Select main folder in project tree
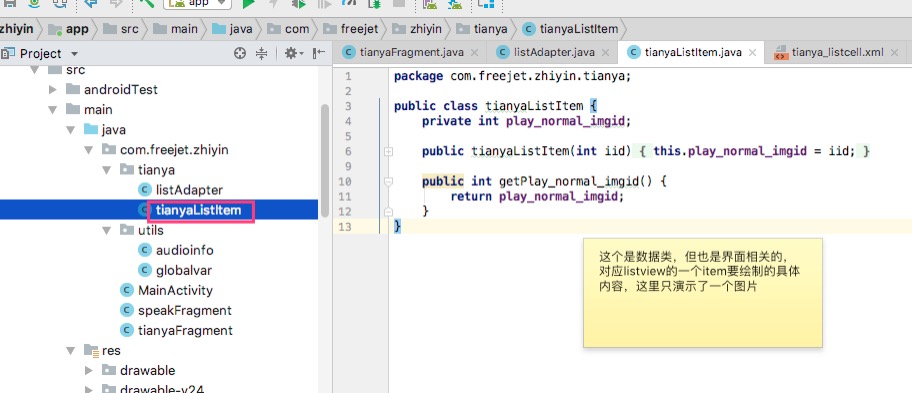 pyautogui.click(x=90, y=109)
